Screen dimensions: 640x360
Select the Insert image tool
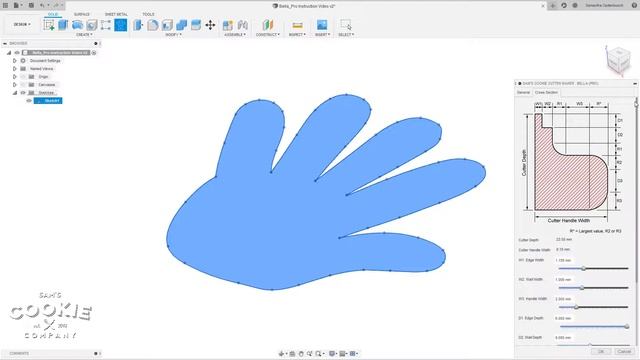[x=322, y=25]
